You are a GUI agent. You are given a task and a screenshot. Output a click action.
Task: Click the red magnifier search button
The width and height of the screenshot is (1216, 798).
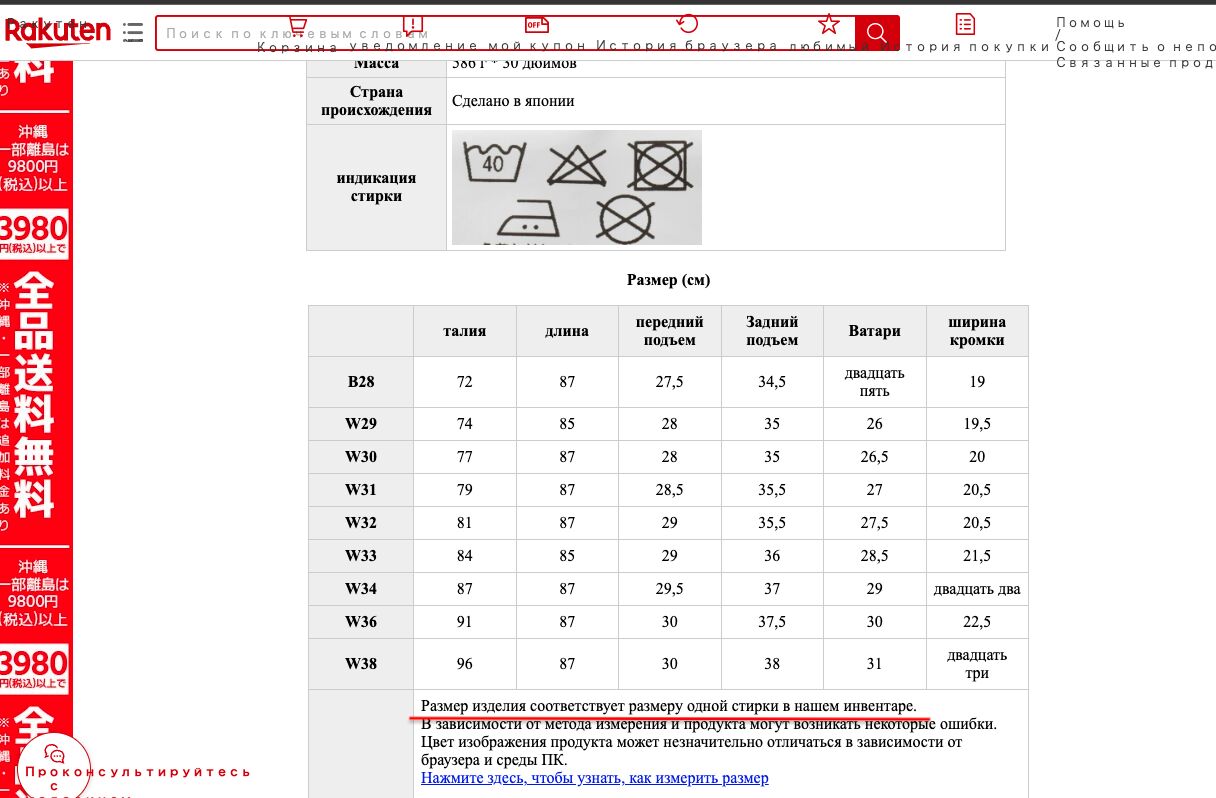pyautogui.click(x=877, y=33)
